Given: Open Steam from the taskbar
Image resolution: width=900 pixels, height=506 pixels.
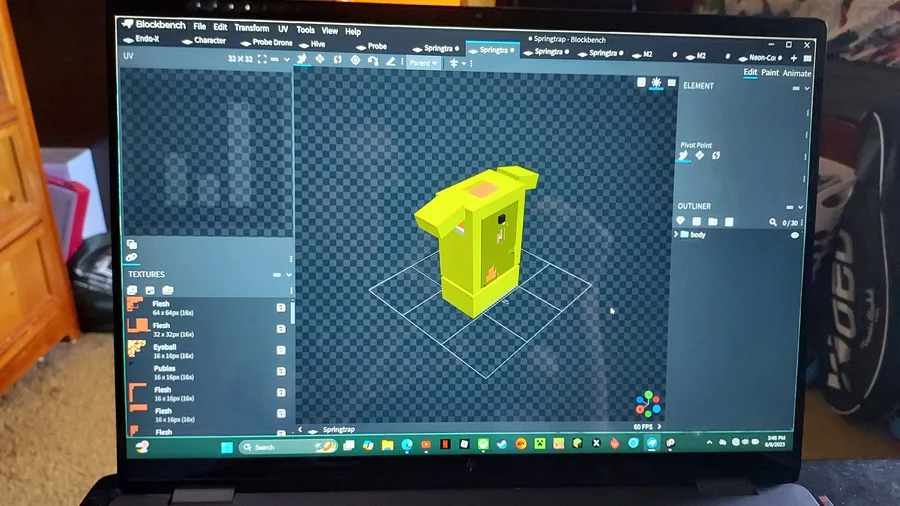Looking at the screenshot, I should tap(502, 444).
